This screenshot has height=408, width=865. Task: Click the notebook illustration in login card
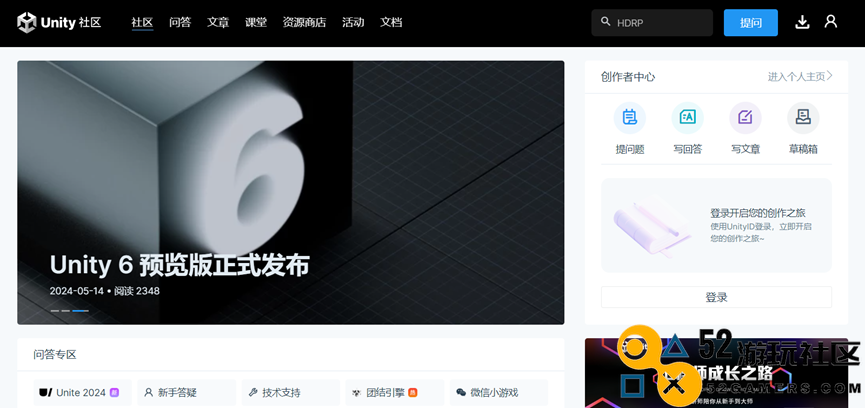pyautogui.click(x=652, y=227)
